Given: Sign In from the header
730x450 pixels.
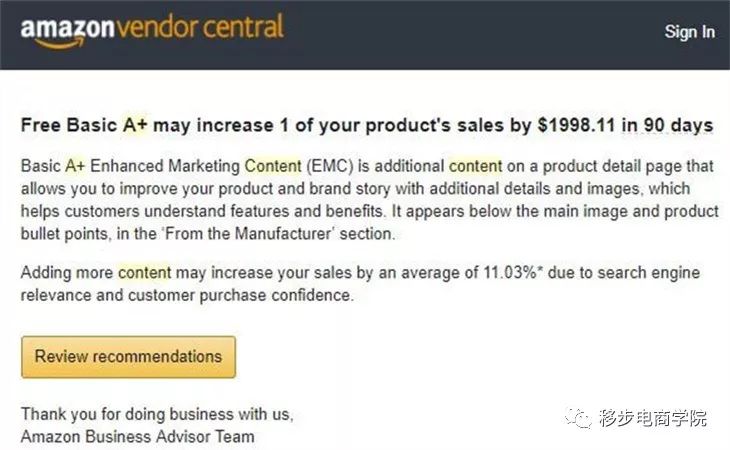Looking at the screenshot, I should [689, 32].
